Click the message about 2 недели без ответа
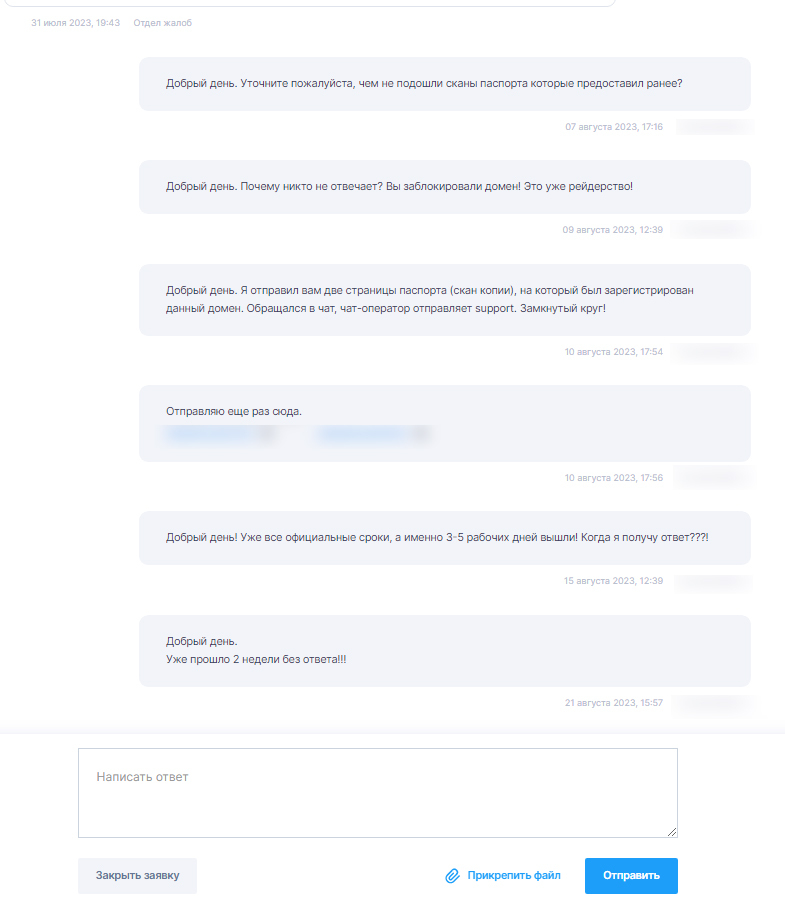Viewport: 785px width, 901px height. [x=445, y=650]
